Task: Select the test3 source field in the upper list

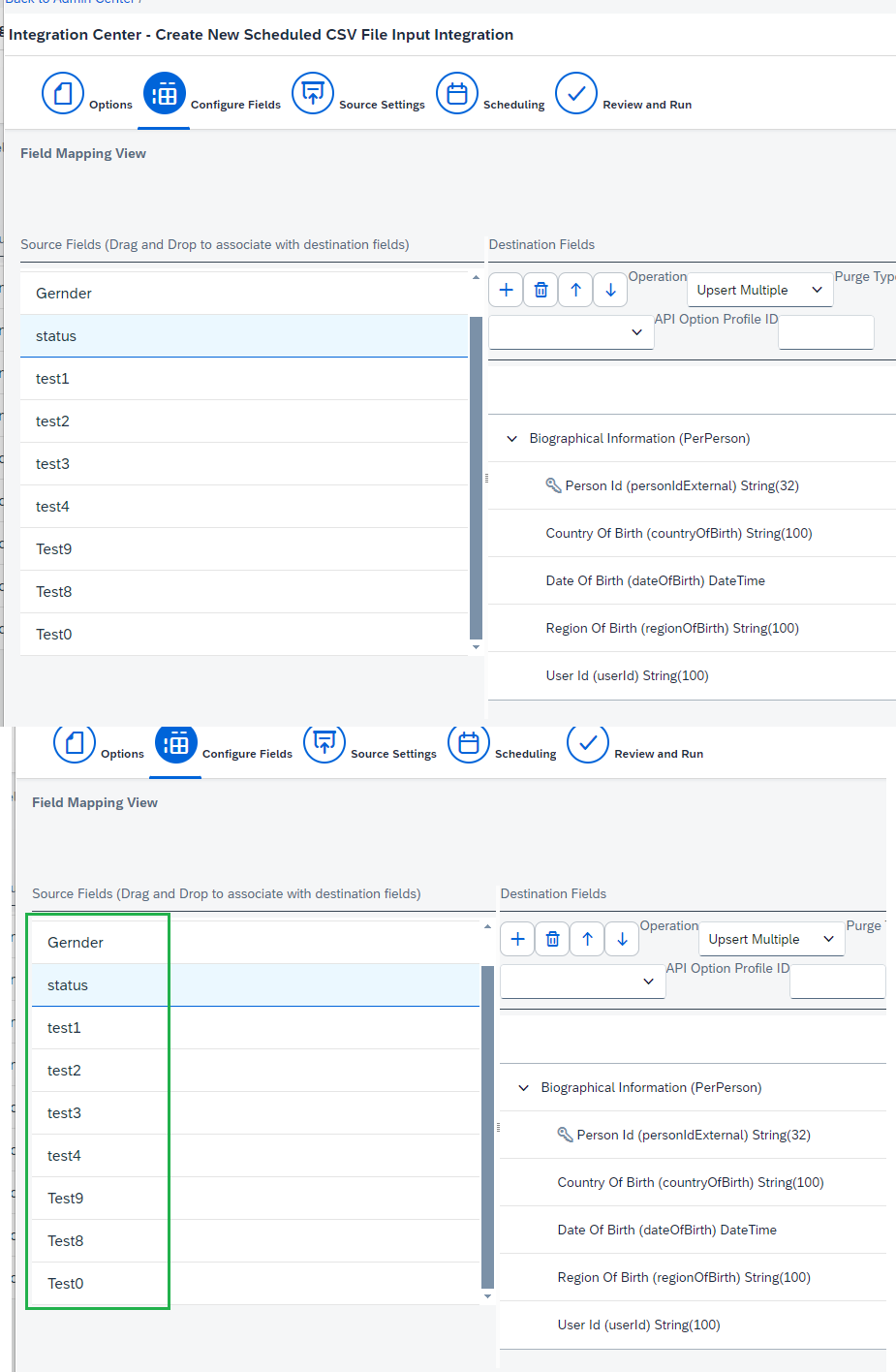Action: [244, 464]
